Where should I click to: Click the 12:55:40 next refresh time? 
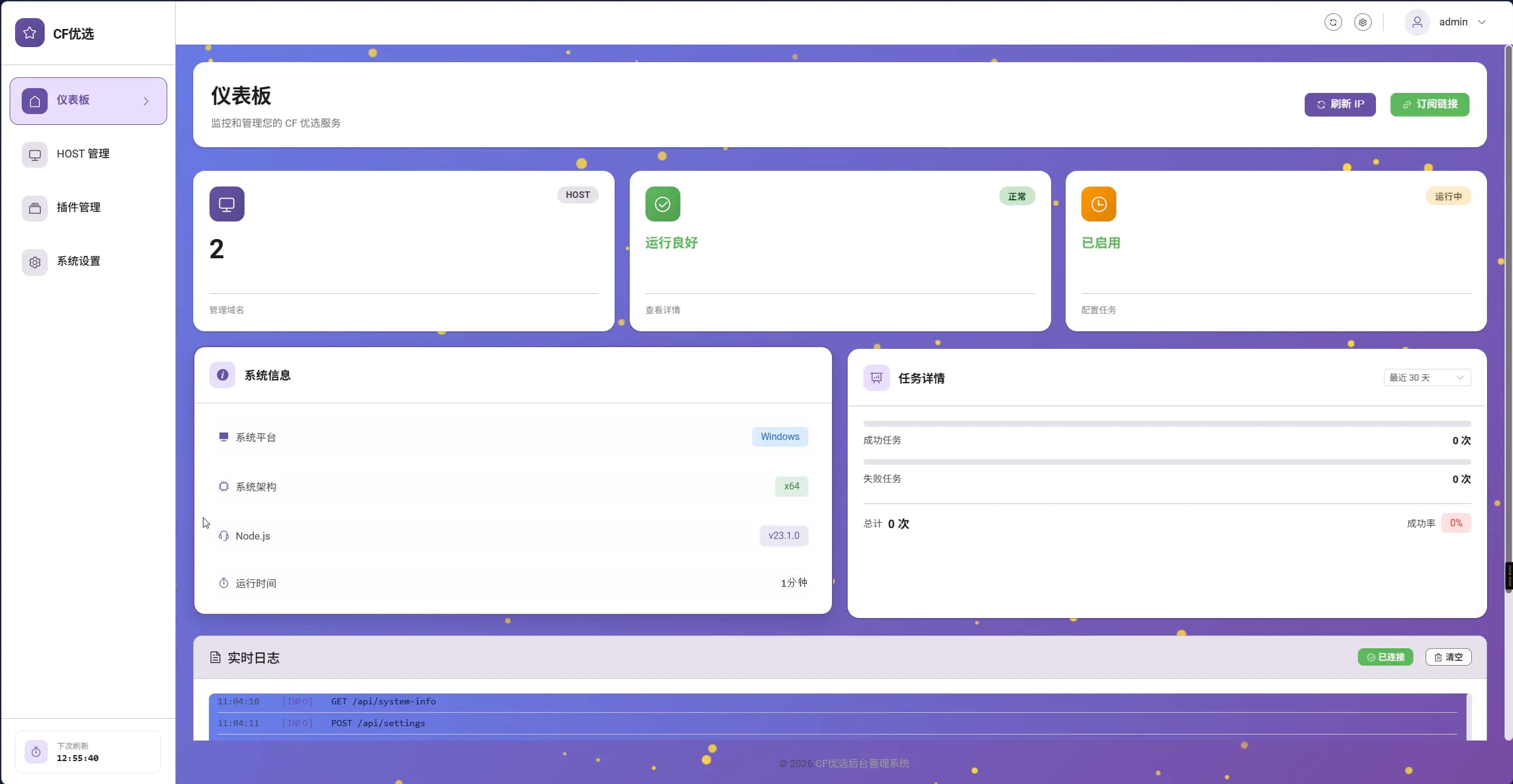tap(77, 759)
